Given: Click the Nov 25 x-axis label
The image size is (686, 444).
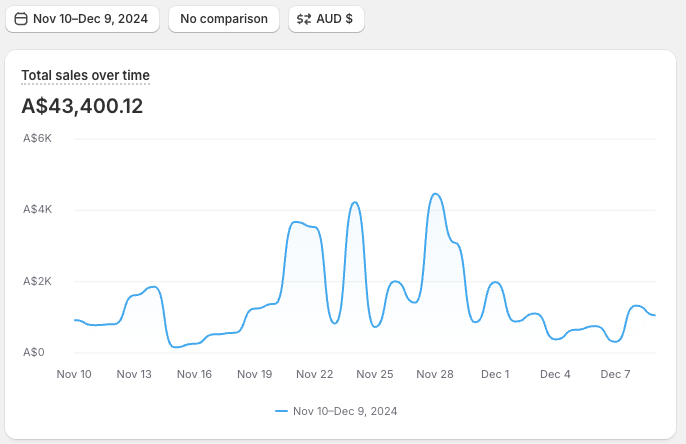Looking at the screenshot, I should pyautogui.click(x=375, y=374).
